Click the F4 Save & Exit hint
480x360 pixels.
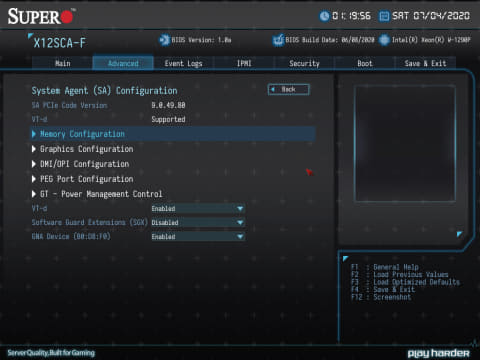pyautogui.click(x=383, y=289)
